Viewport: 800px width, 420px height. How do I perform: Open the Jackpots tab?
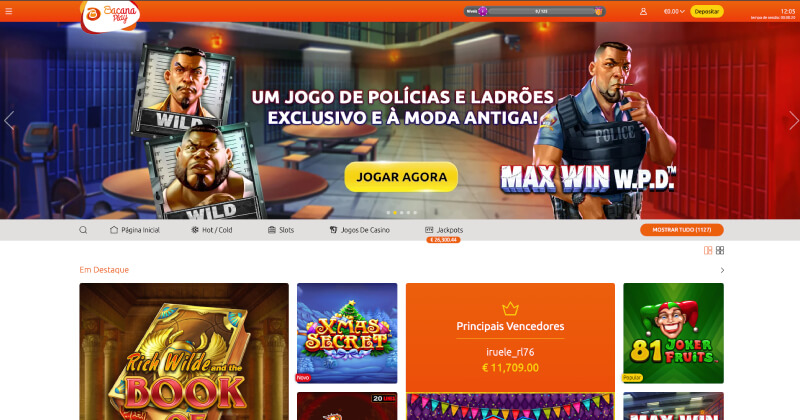pyautogui.click(x=444, y=230)
